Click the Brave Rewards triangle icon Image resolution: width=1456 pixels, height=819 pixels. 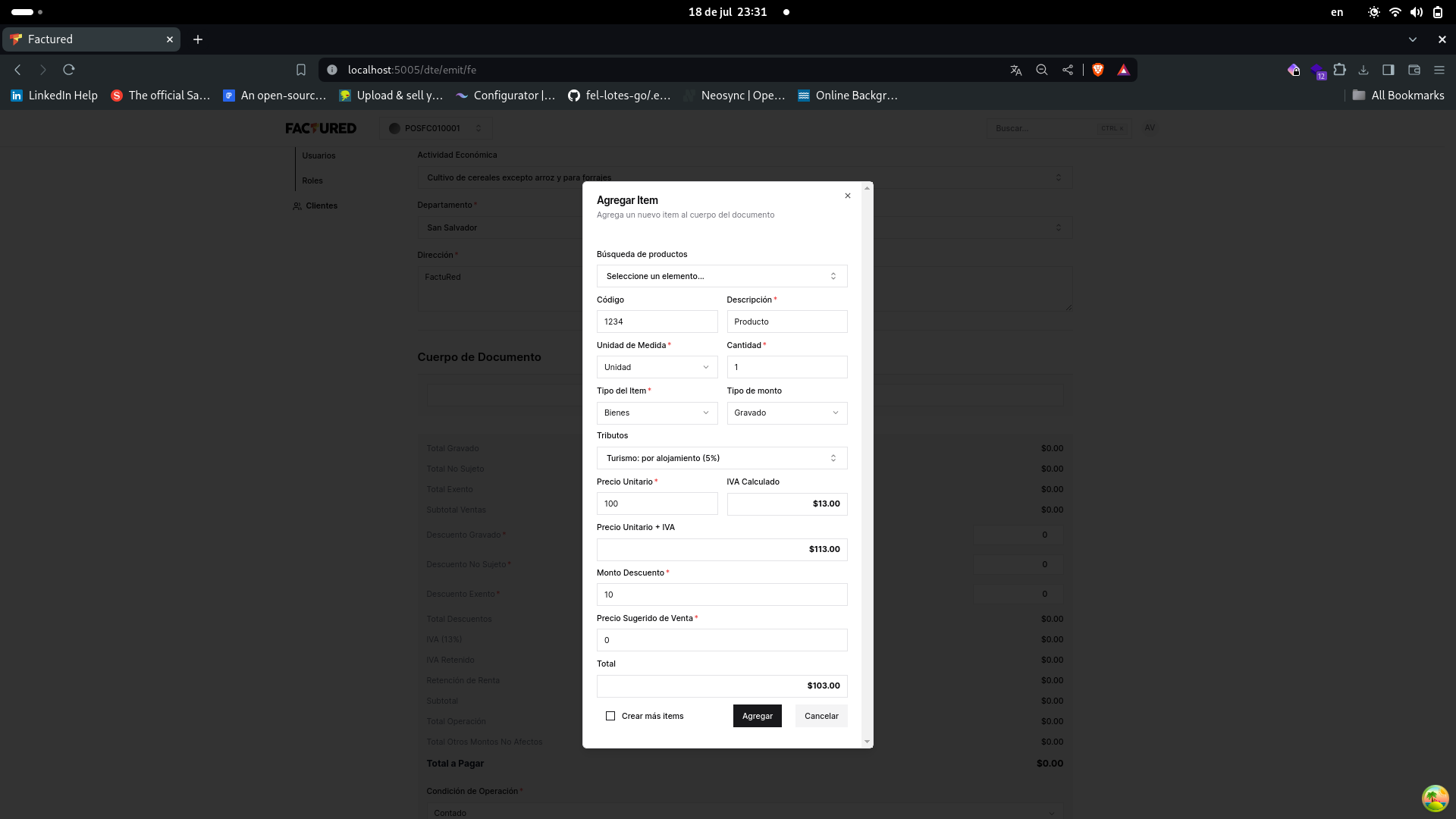1123,70
